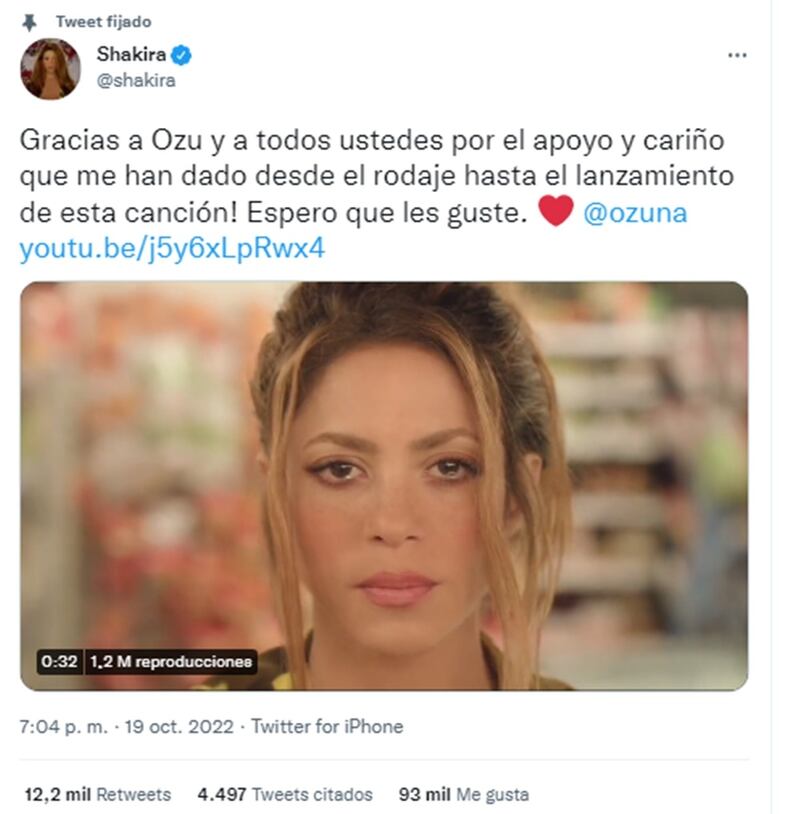This screenshot has width=800, height=814.
Task: Open the @ozuna mention link
Action: (x=635, y=213)
